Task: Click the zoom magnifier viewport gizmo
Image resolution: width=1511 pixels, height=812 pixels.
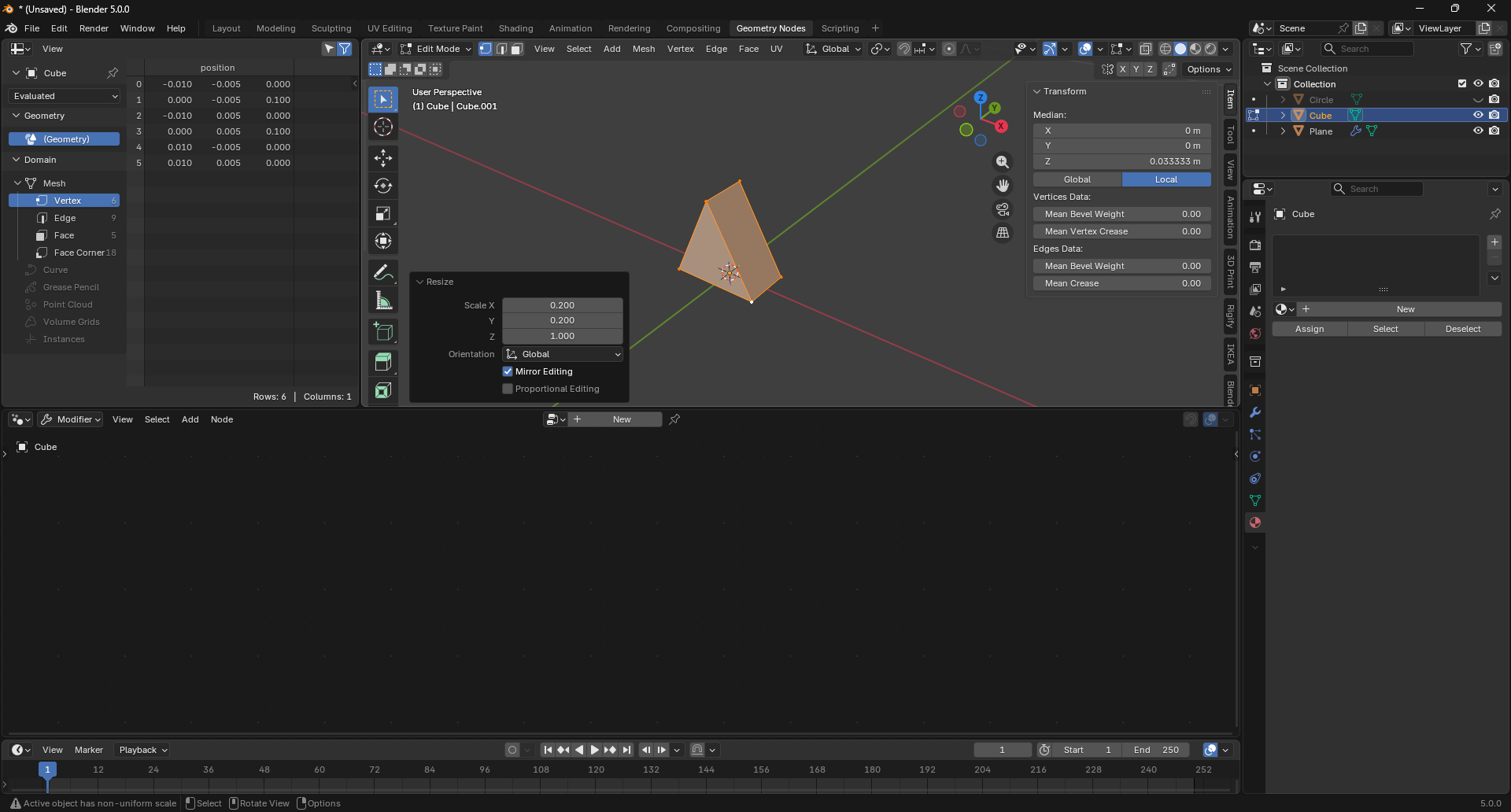Action: click(1002, 162)
